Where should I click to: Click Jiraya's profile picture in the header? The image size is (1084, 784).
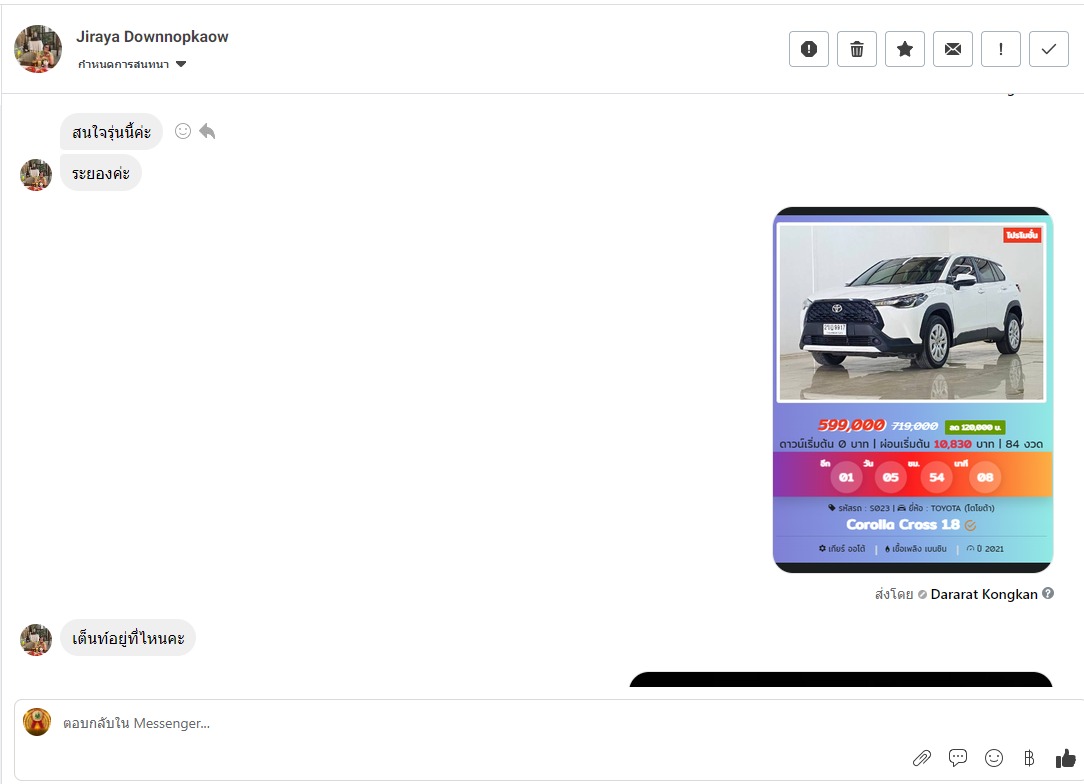pos(38,48)
